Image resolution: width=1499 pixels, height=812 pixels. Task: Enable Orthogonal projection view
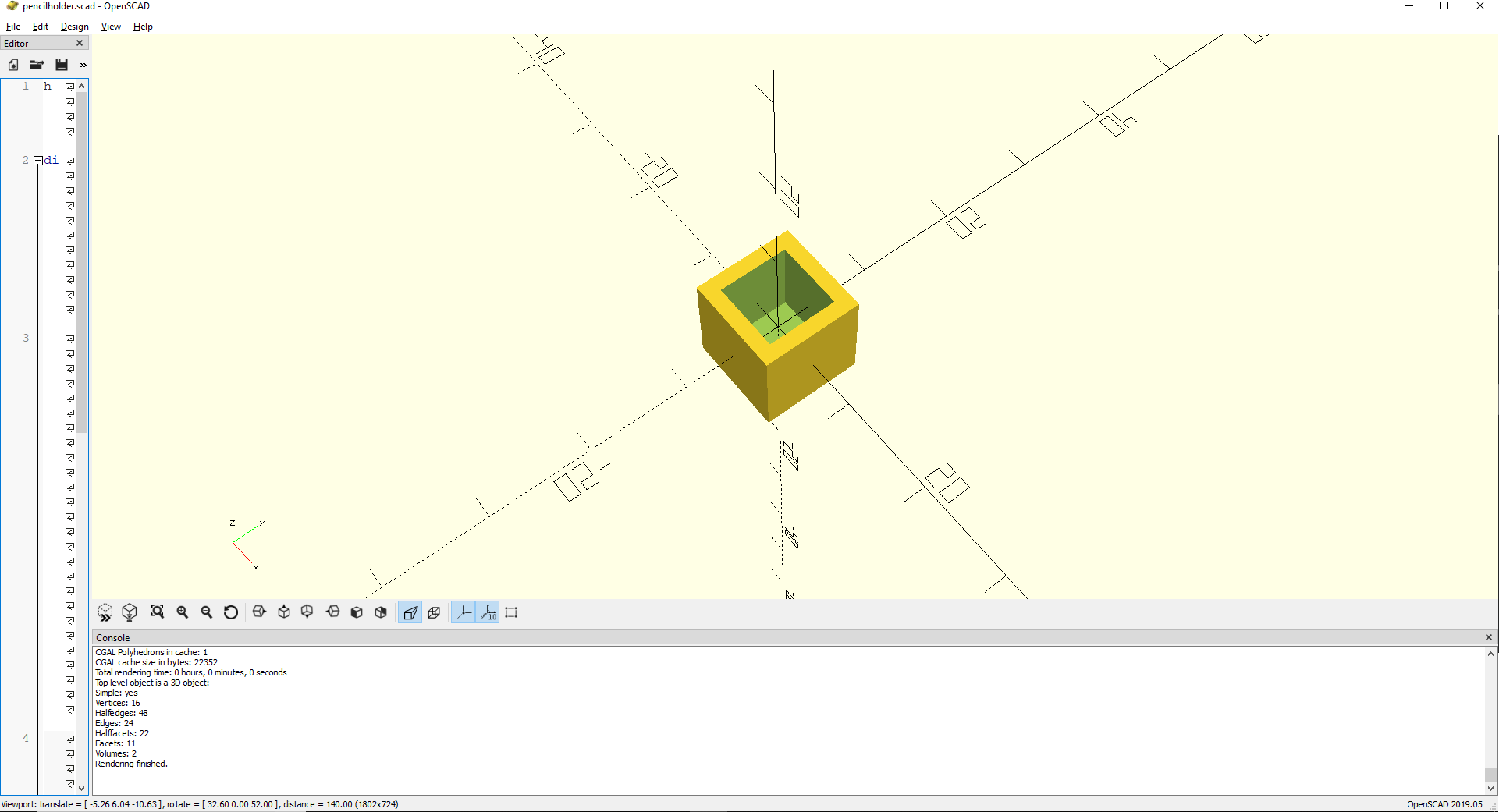pyautogui.click(x=435, y=612)
